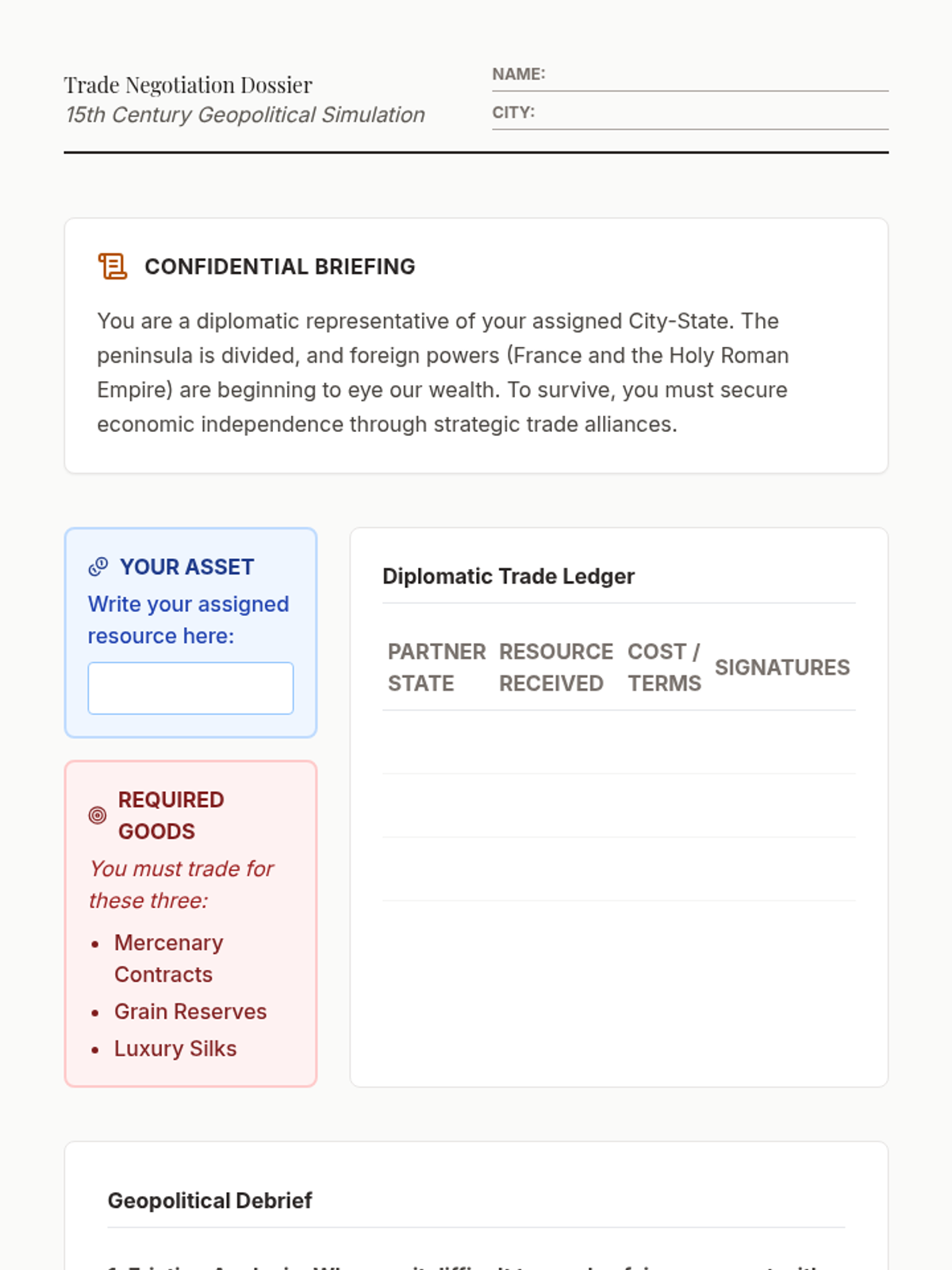Click the second empty ledger row
The width and height of the screenshot is (952, 1270).
[619, 806]
